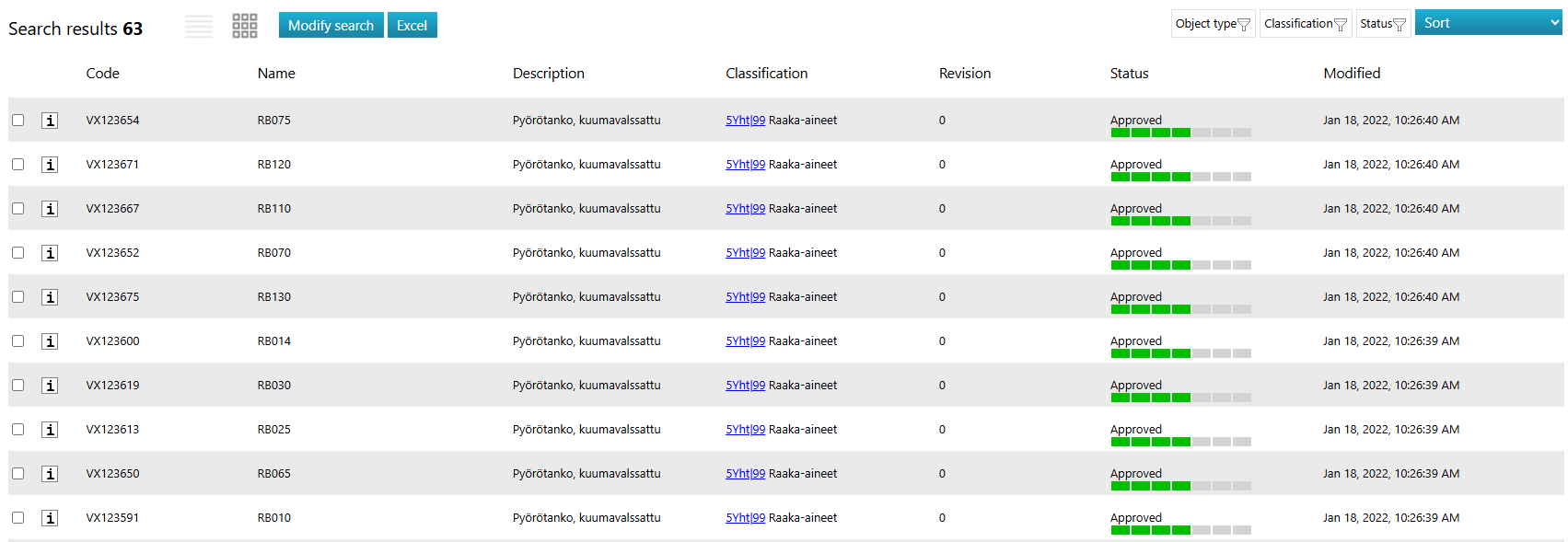Check the row VX123613 checkbox
The width and height of the screenshot is (1568, 542).
[17, 430]
